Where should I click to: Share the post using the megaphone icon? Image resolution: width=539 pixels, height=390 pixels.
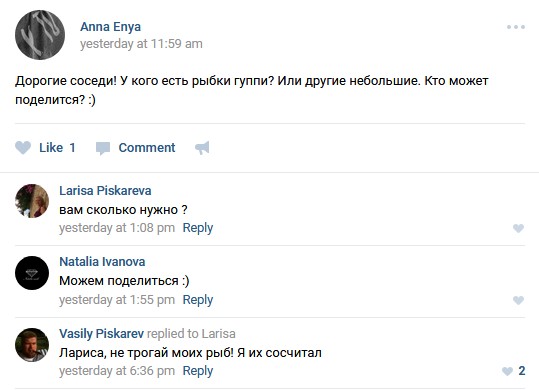point(202,148)
